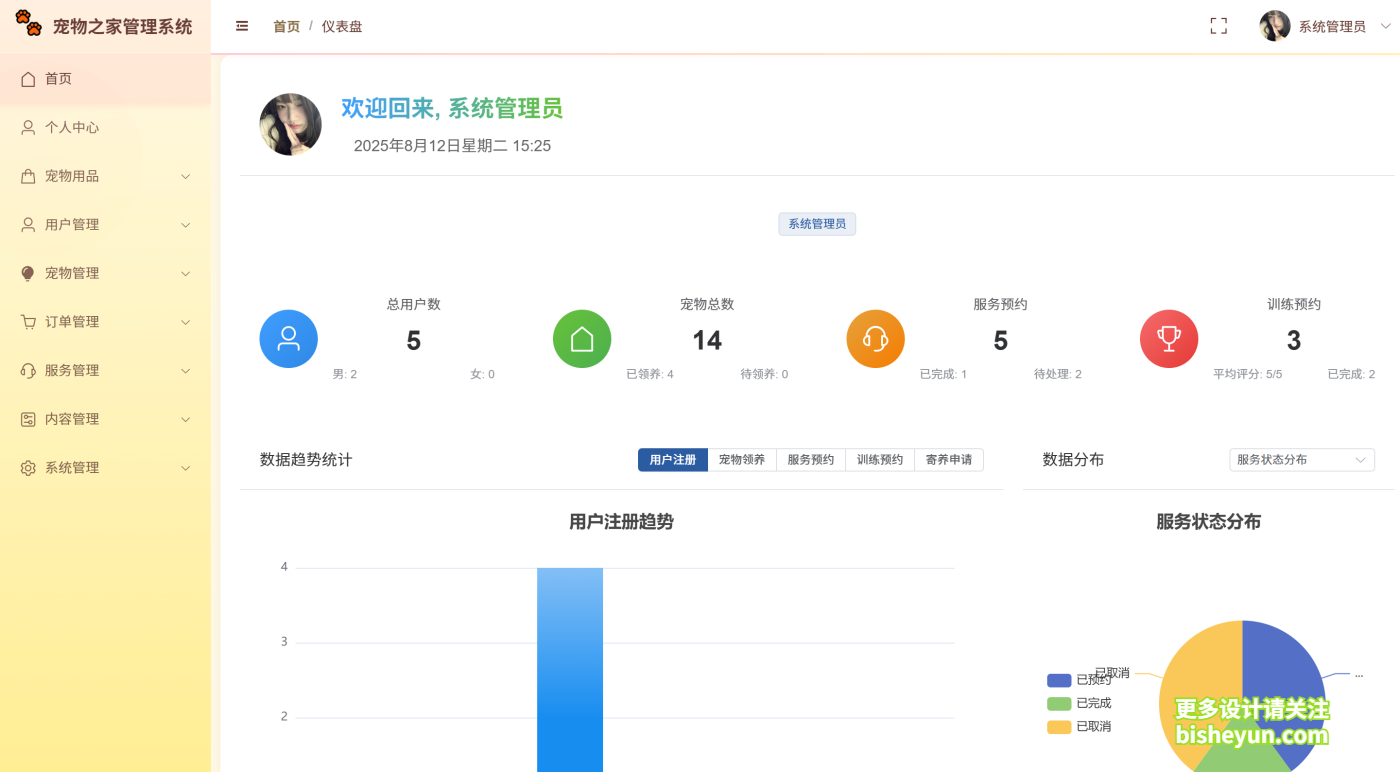Expand the 宠物用品 submenu chevron
The image size is (1400, 772).
pyautogui.click(x=185, y=176)
